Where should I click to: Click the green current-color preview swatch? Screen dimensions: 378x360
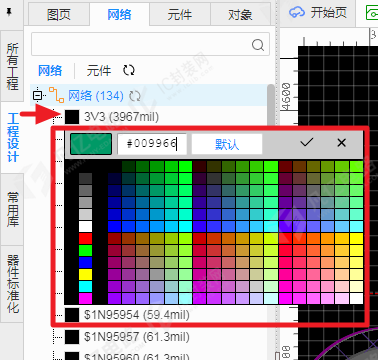(x=91, y=144)
